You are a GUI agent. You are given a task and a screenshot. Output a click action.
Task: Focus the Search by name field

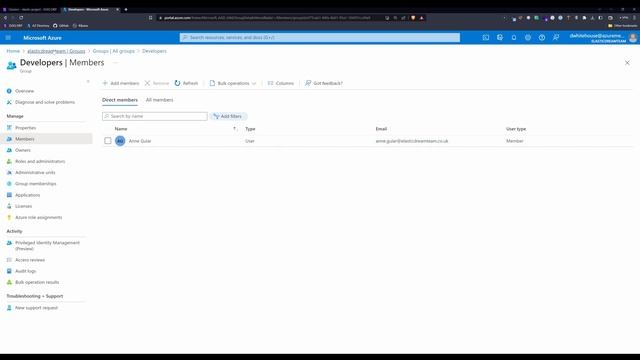tap(155, 116)
